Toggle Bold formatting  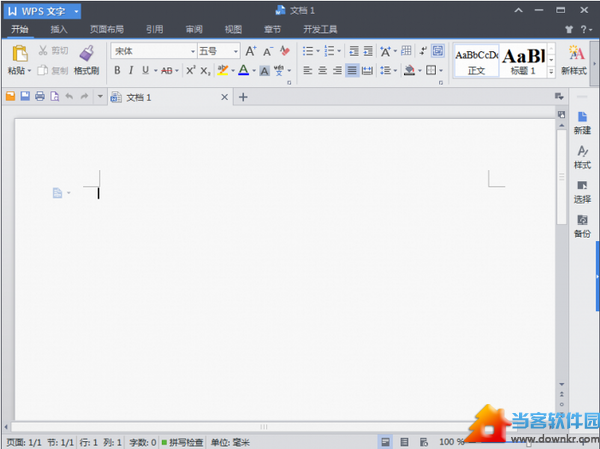click(x=117, y=70)
